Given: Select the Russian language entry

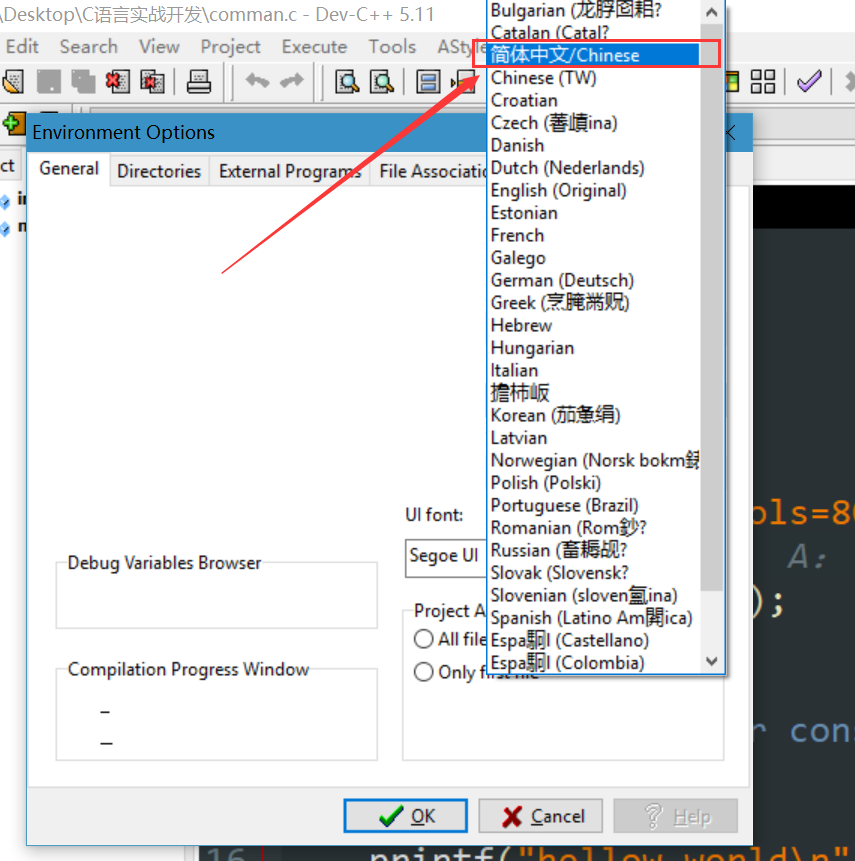Looking at the screenshot, I should (x=594, y=550).
